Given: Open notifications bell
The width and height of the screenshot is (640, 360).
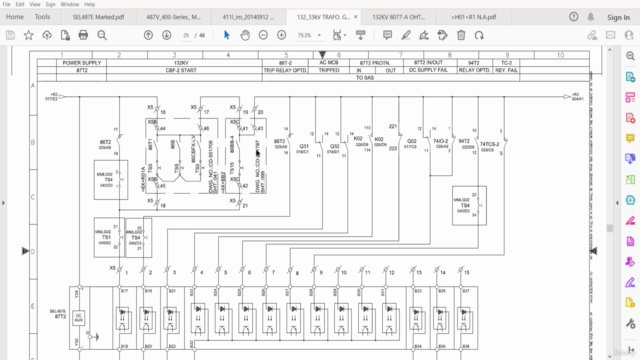Looking at the screenshot, I should 591,17.
